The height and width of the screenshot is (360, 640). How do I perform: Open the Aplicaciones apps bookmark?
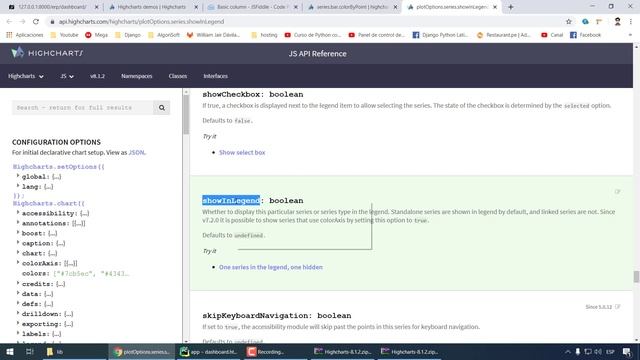pyautogui.click(x=25, y=35)
